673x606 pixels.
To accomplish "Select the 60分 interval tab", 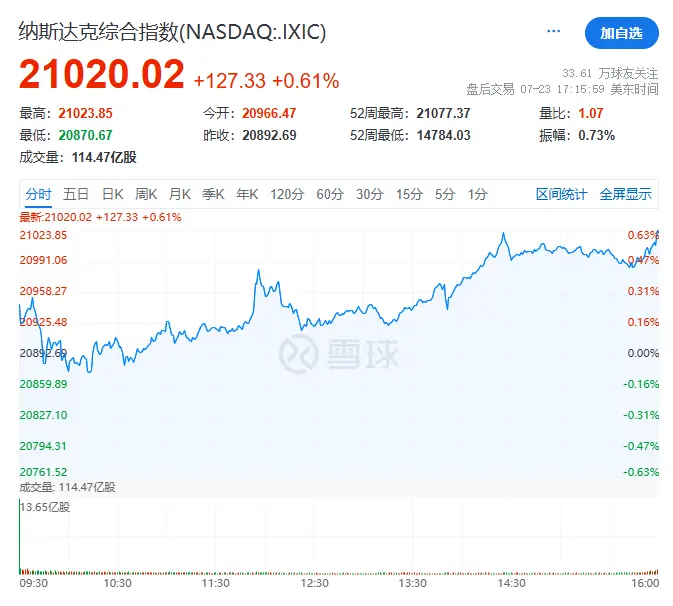I will [x=330, y=194].
